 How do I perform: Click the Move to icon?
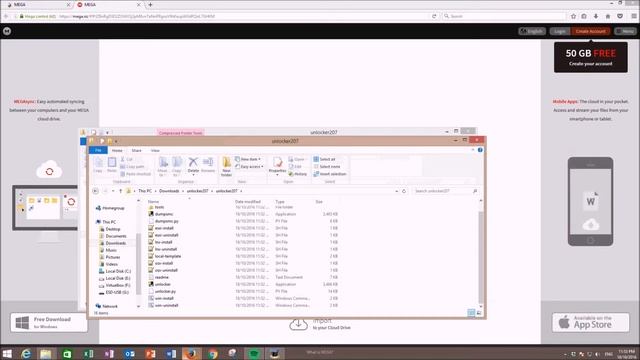click(163, 166)
